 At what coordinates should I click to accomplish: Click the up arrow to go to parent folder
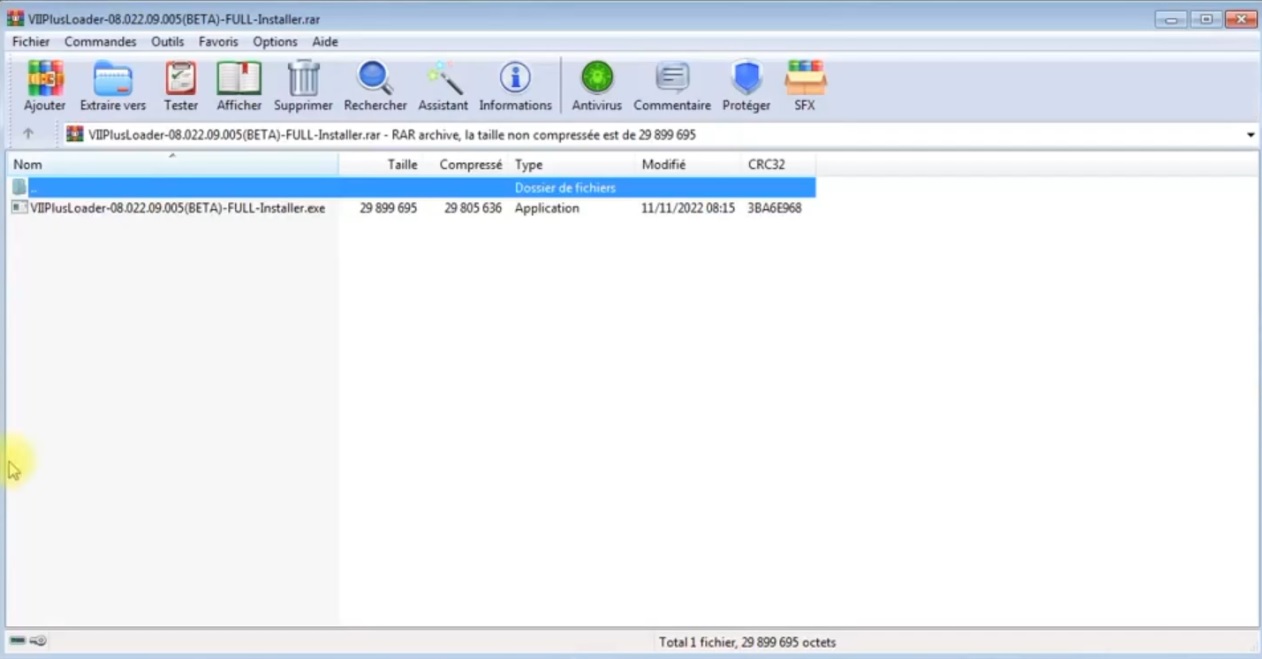[x=27, y=133]
